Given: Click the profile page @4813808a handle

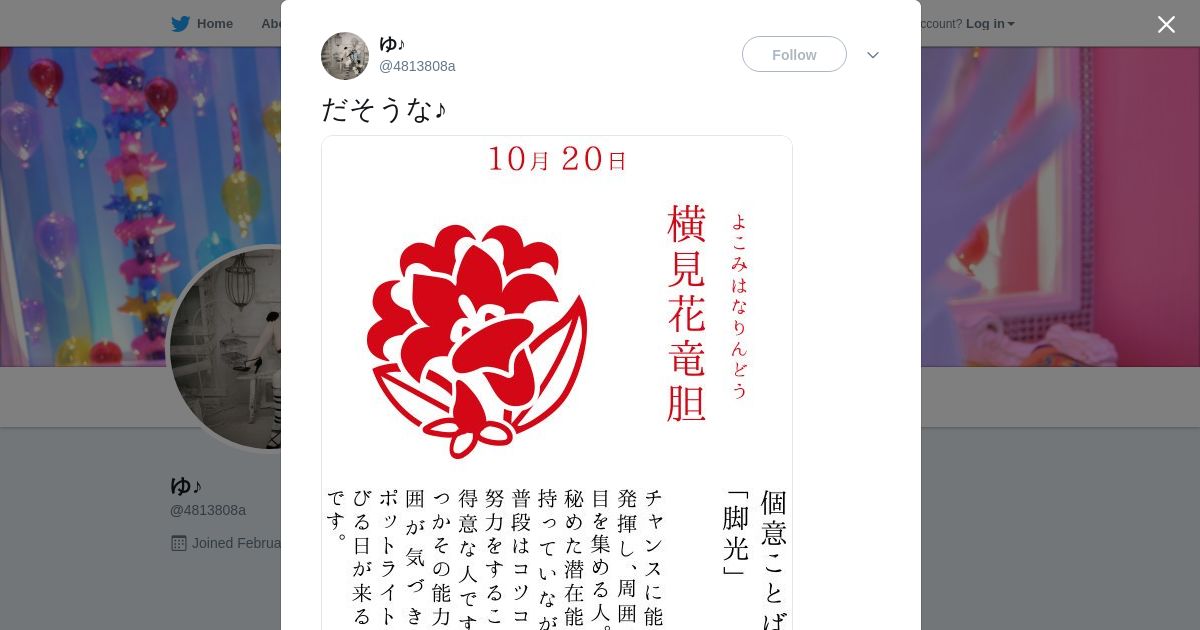Looking at the screenshot, I should coord(208,510).
